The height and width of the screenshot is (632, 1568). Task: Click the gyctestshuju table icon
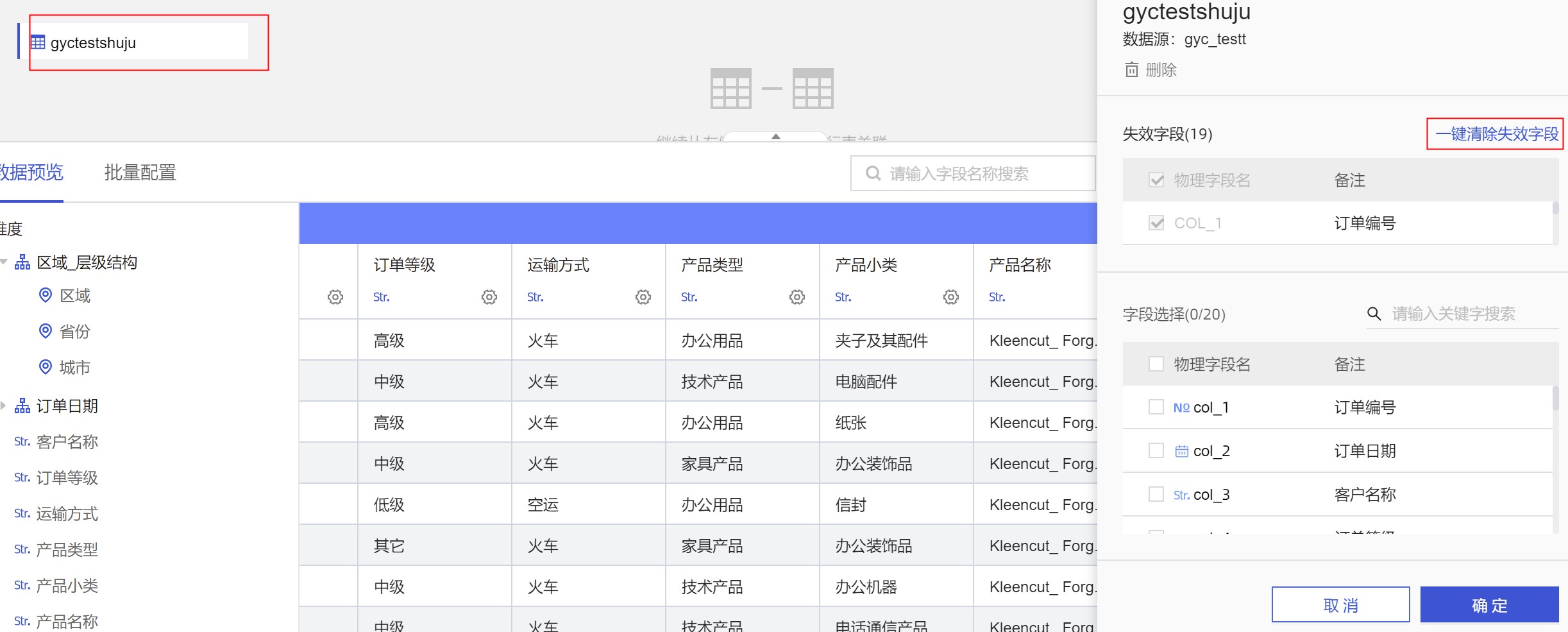click(x=38, y=42)
